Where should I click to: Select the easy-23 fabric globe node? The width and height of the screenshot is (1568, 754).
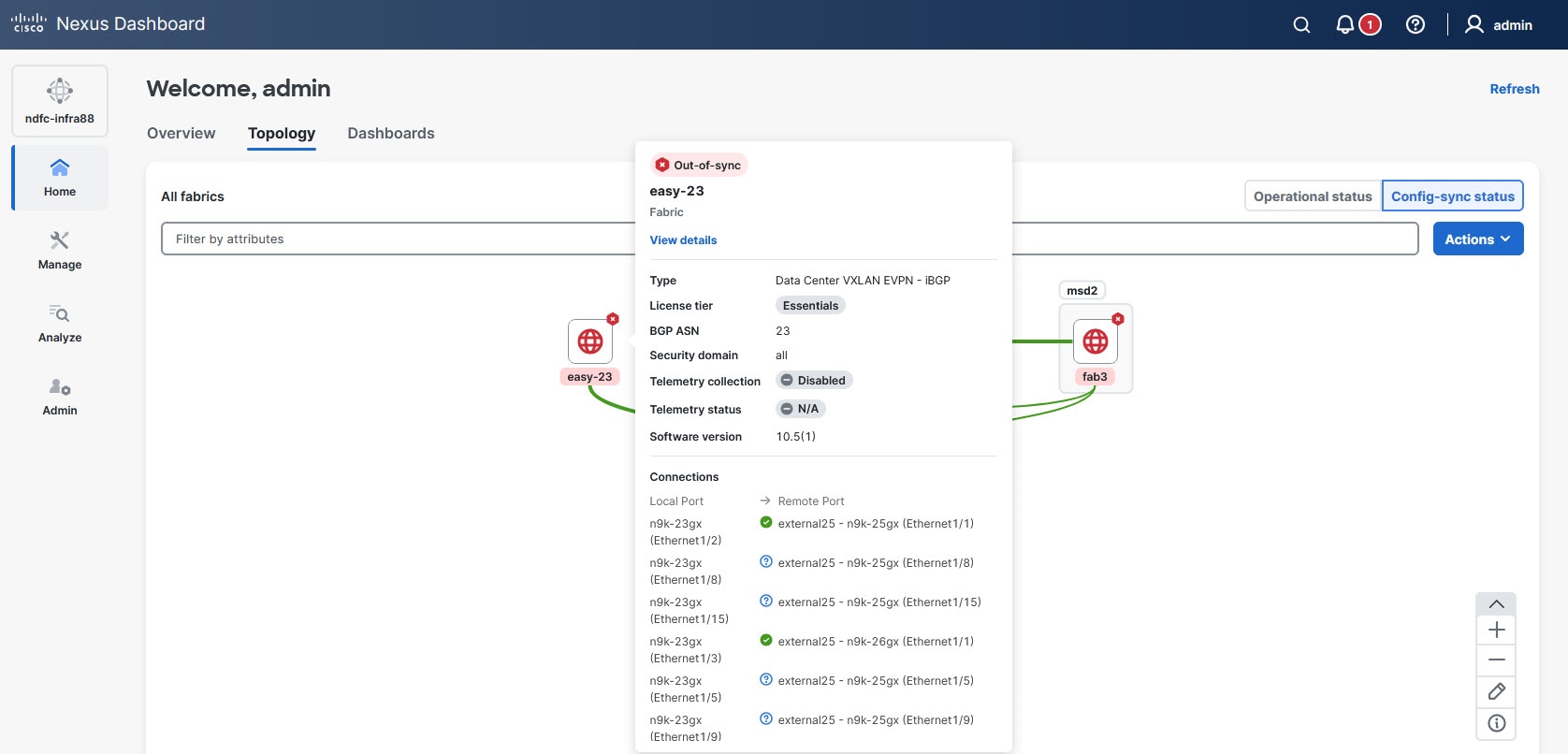[x=590, y=341]
